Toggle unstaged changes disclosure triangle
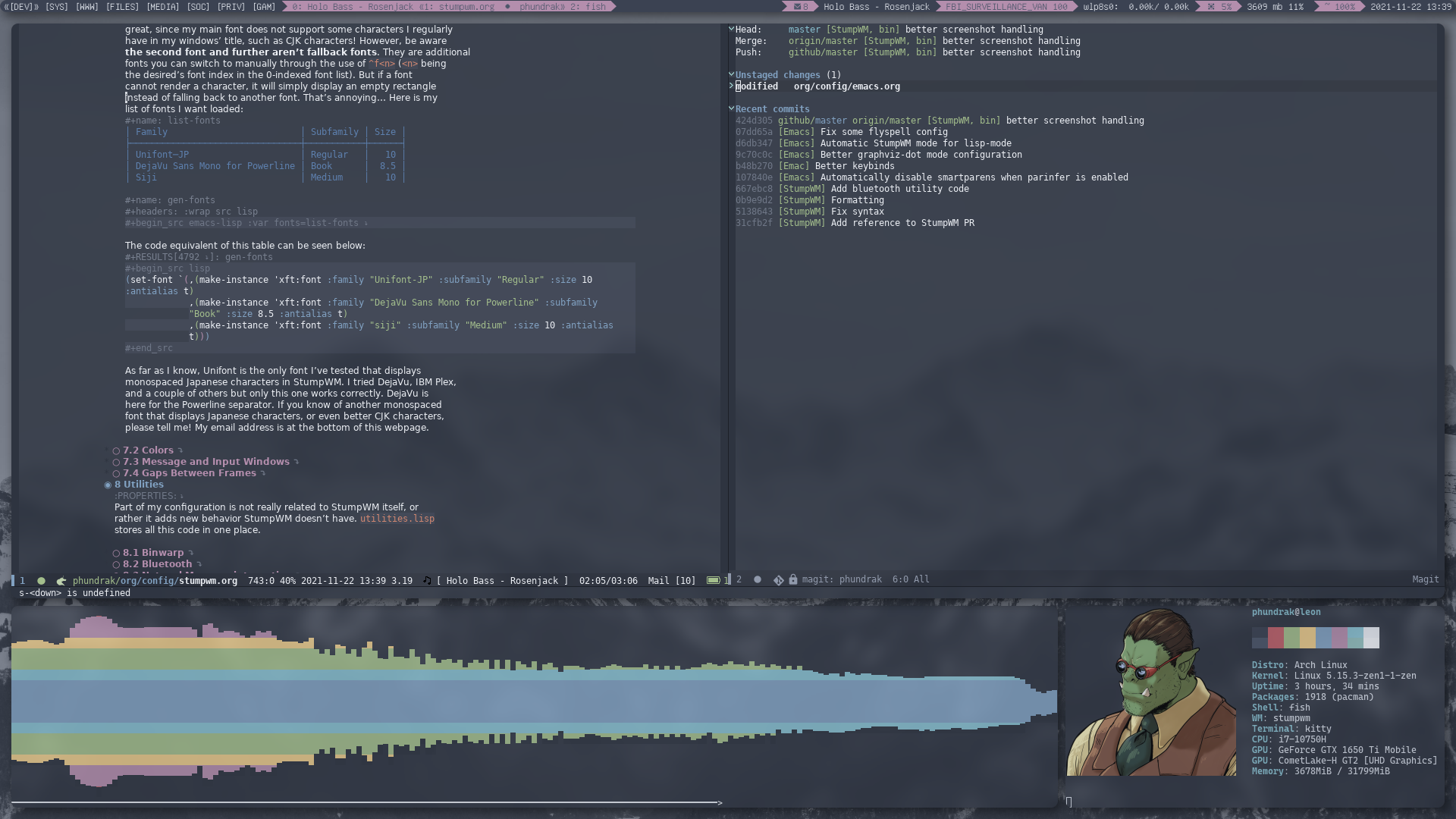Screen dimensions: 1456x819 732,74
